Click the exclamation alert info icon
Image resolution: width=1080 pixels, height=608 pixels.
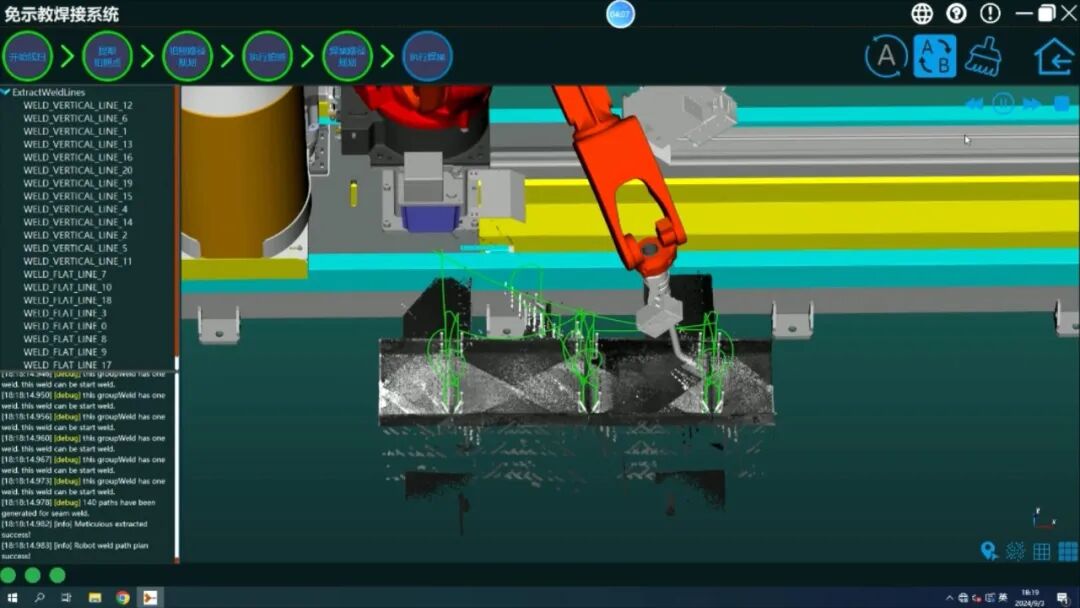pos(990,13)
